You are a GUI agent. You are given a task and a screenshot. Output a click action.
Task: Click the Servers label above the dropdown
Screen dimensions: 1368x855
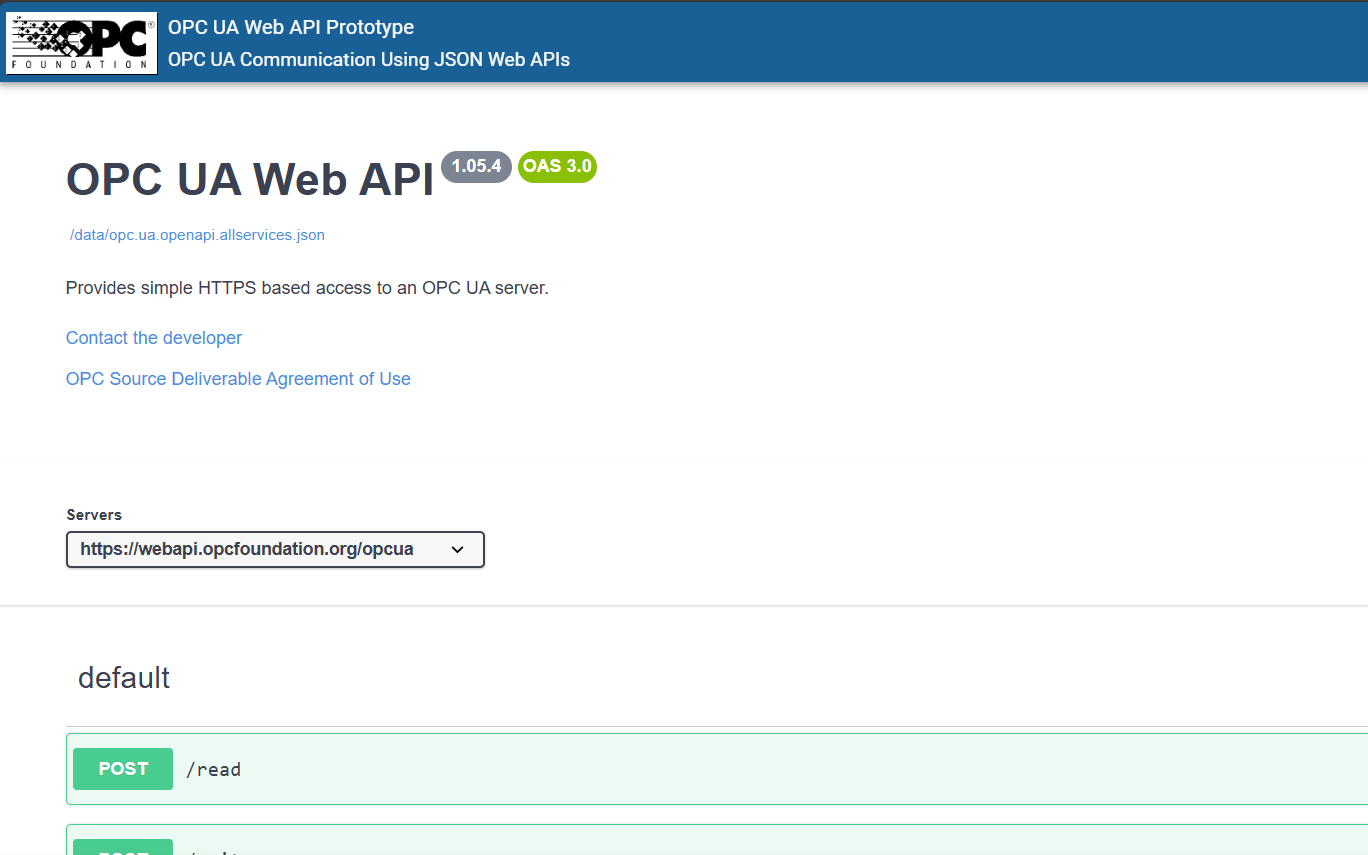94,515
